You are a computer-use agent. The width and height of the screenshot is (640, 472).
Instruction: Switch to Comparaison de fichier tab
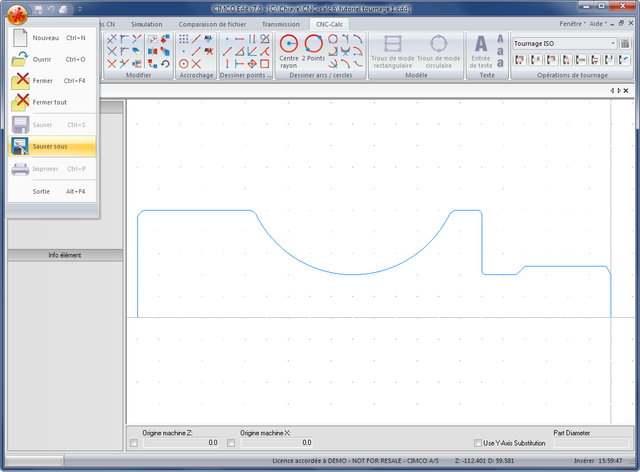212,24
